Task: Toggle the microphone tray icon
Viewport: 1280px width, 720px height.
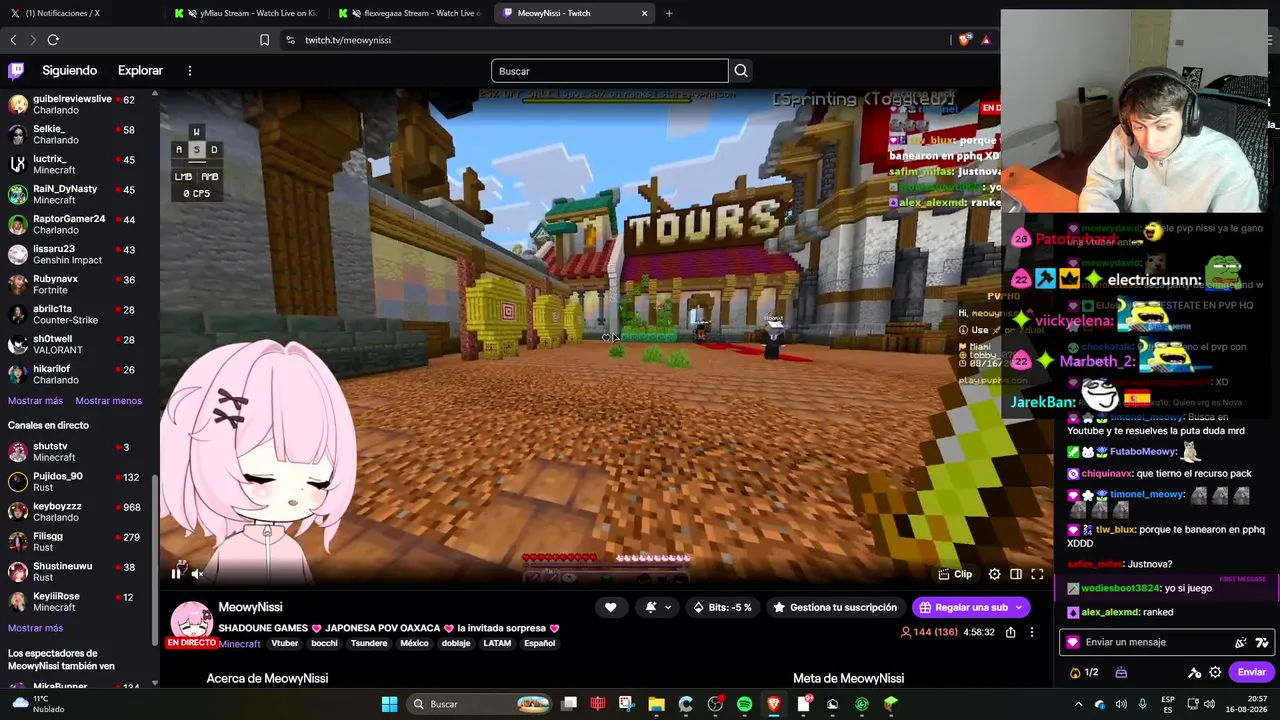Action: pyautogui.click(x=1142, y=704)
